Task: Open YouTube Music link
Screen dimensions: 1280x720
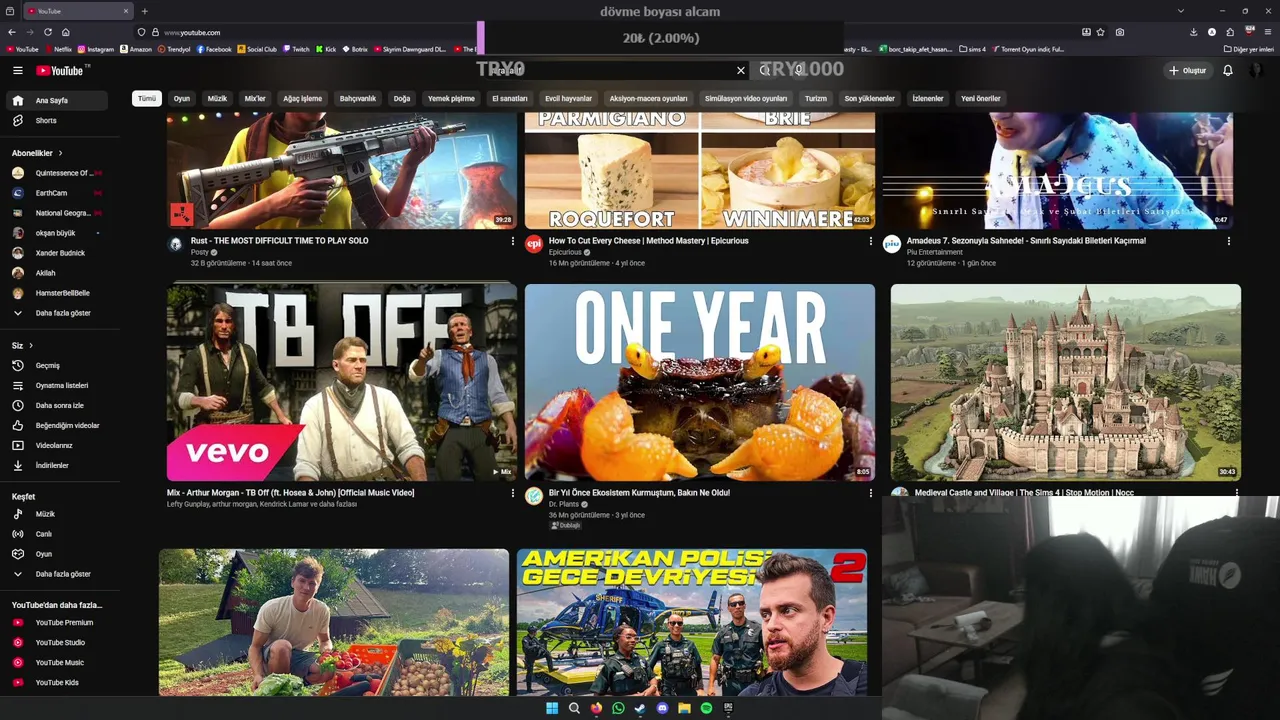Action: (x=56, y=662)
